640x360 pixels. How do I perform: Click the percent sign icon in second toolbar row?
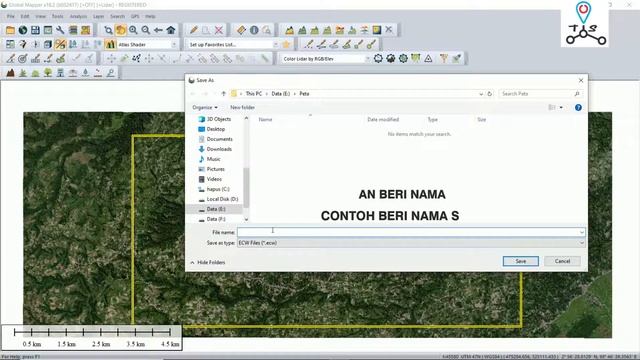point(60,44)
